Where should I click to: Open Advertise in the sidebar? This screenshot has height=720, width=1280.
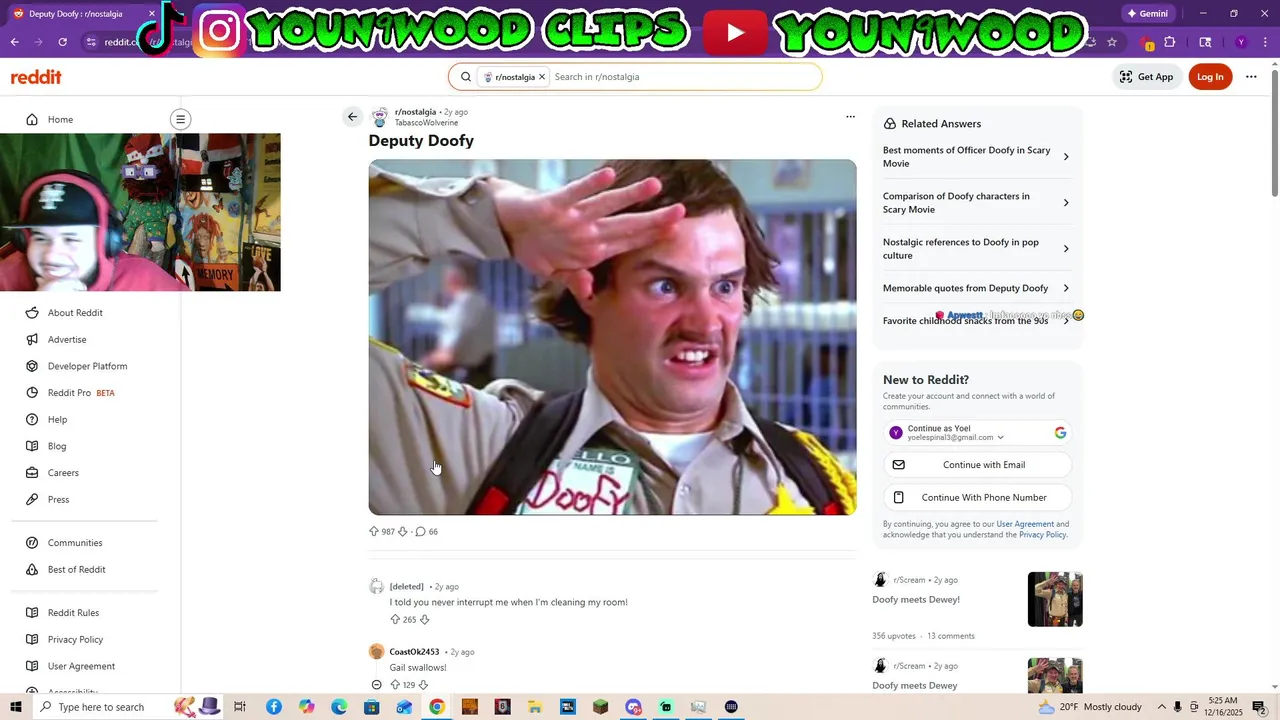coord(67,340)
